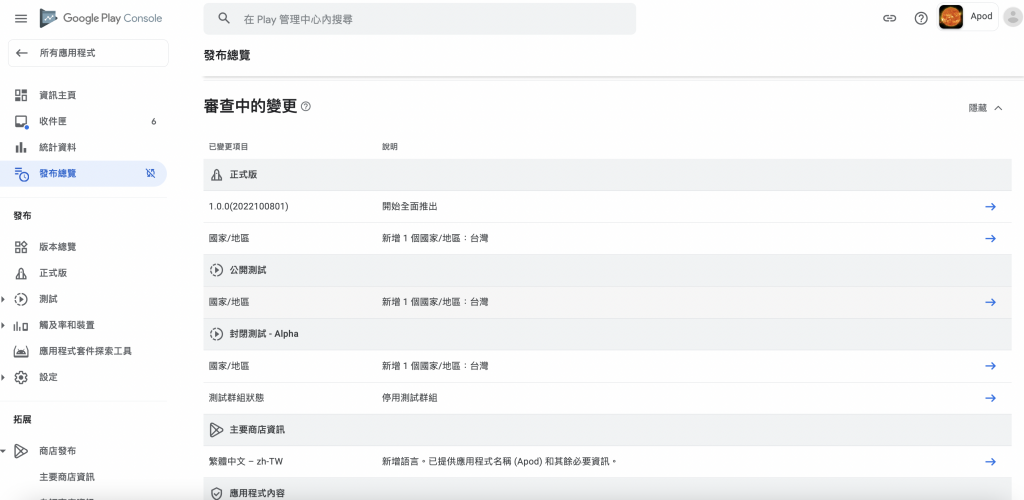Click 所有應用程式 back button

point(88,53)
